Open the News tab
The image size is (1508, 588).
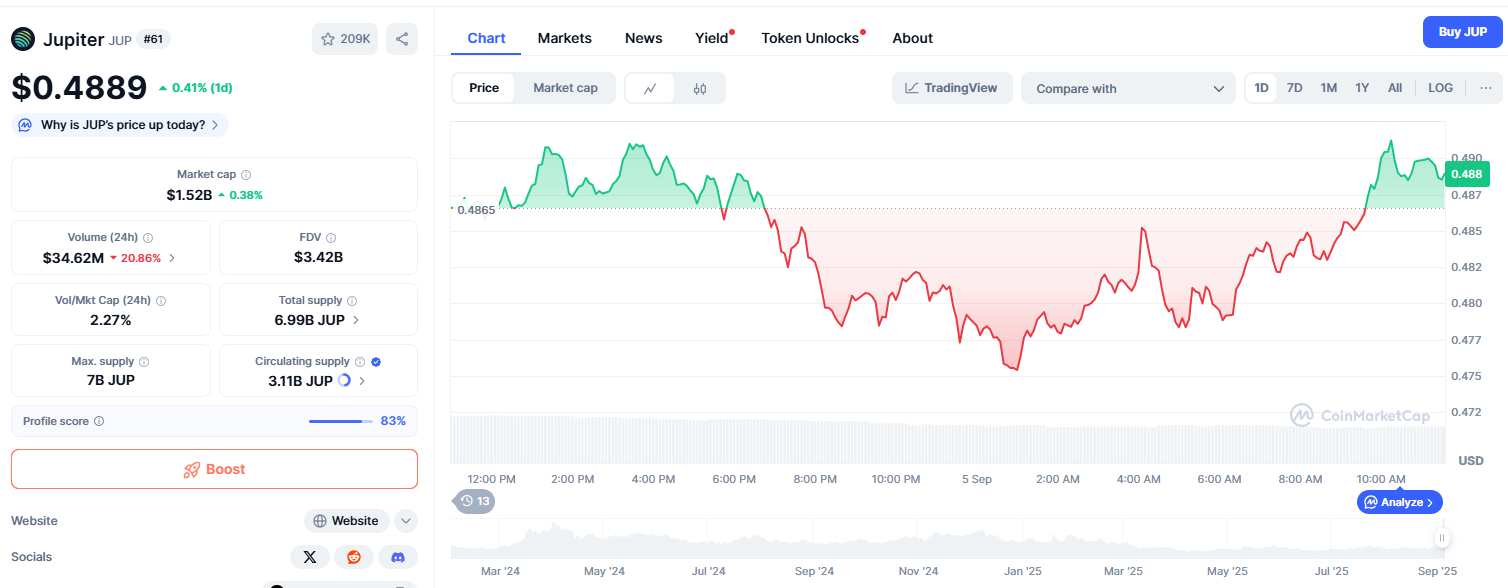tap(644, 38)
